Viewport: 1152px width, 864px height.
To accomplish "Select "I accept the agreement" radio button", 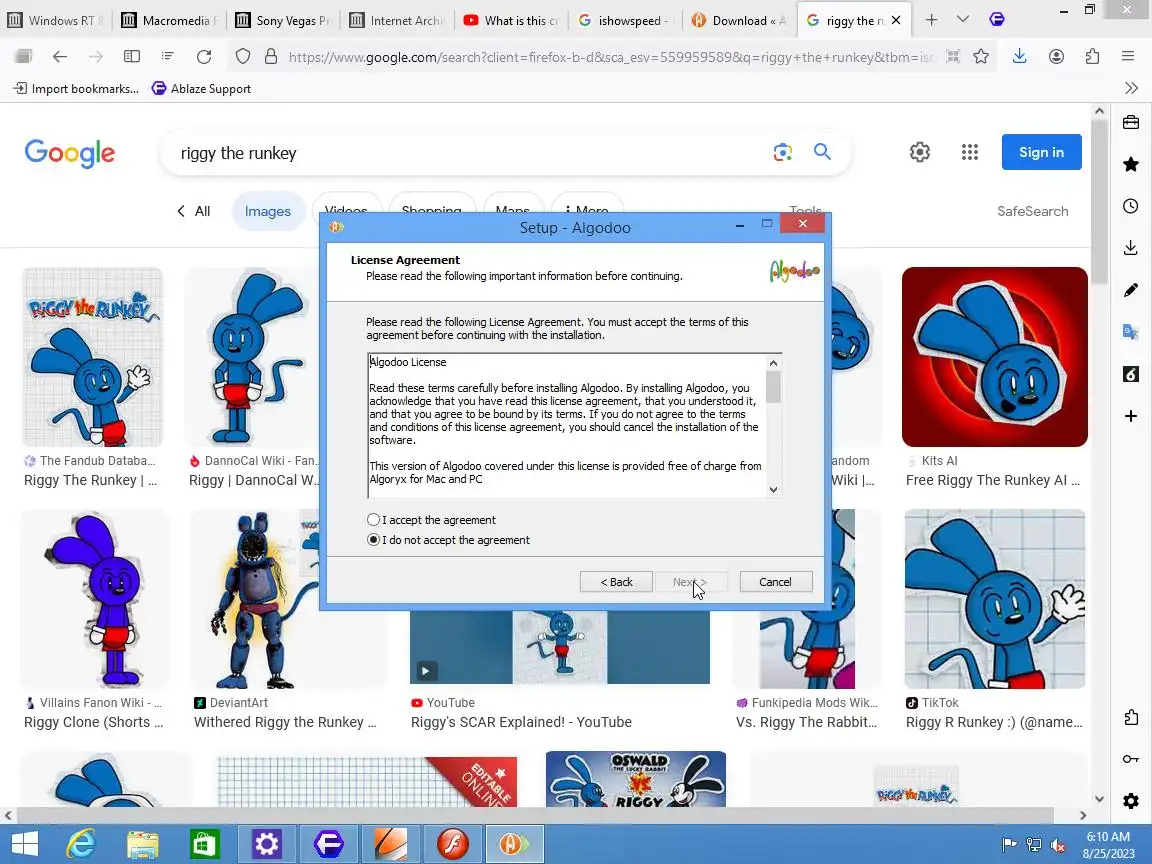I will pos(373,519).
